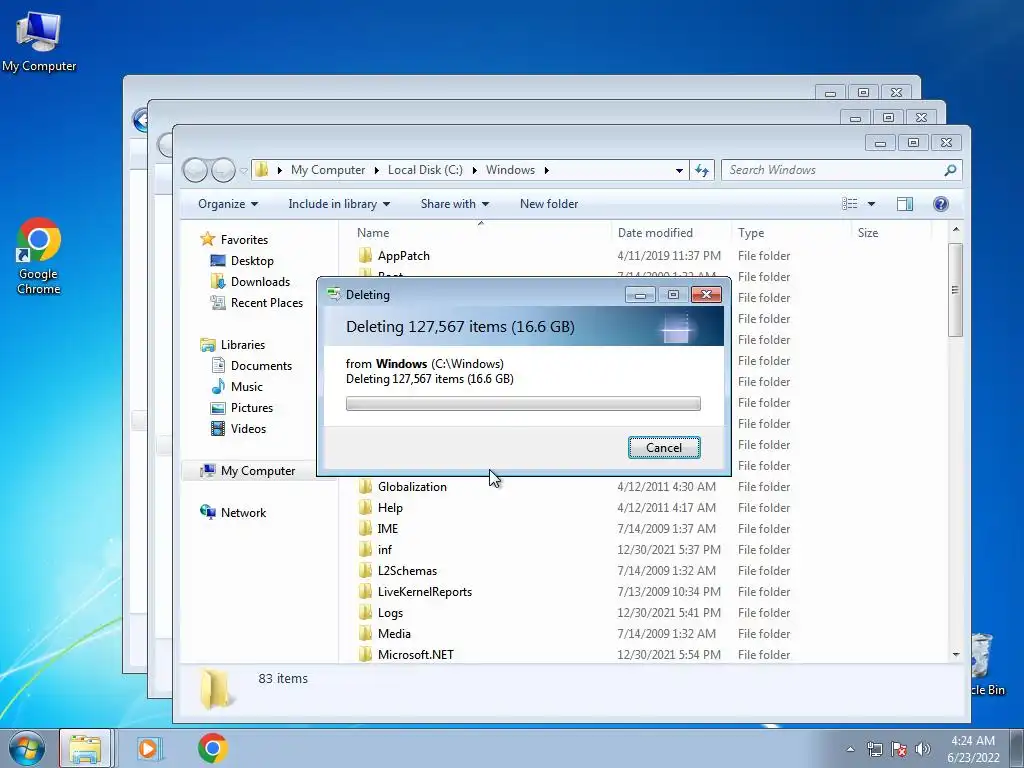Open Include in library menu

coord(339,204)
